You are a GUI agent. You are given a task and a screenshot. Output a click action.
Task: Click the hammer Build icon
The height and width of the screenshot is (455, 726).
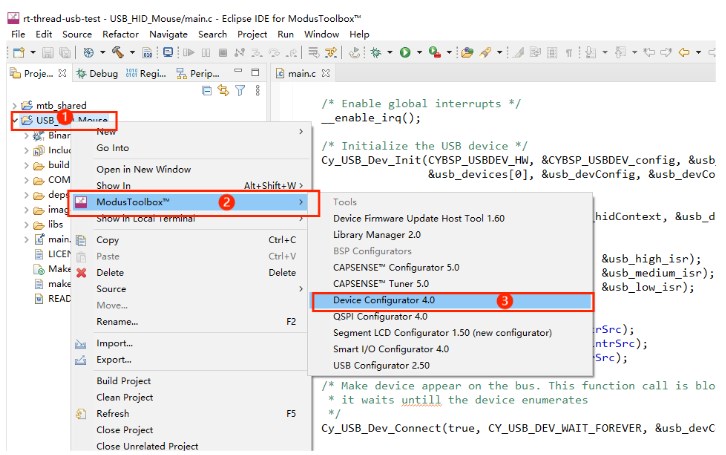[x=118, y=52]
